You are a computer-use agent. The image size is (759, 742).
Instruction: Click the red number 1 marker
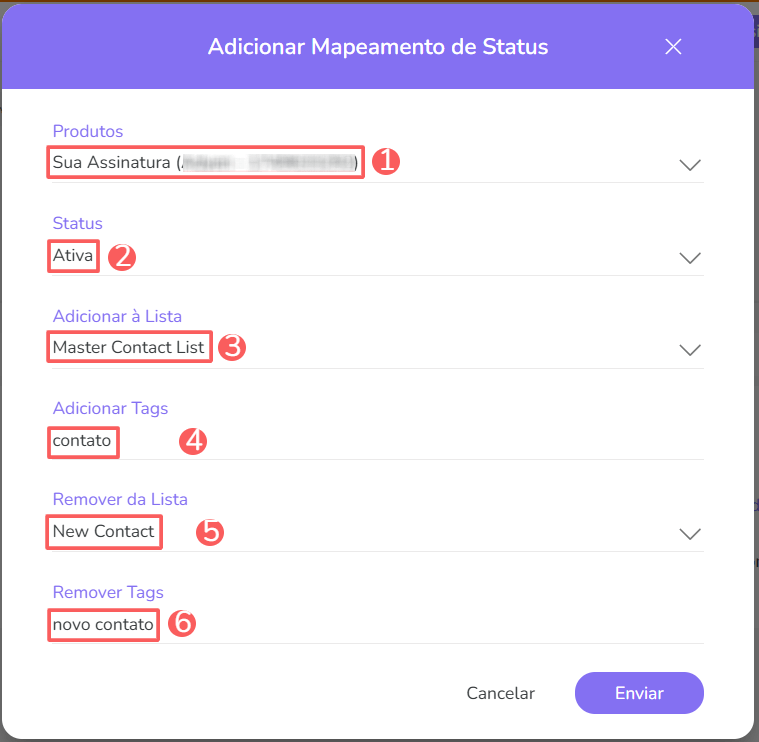point(386,162)
